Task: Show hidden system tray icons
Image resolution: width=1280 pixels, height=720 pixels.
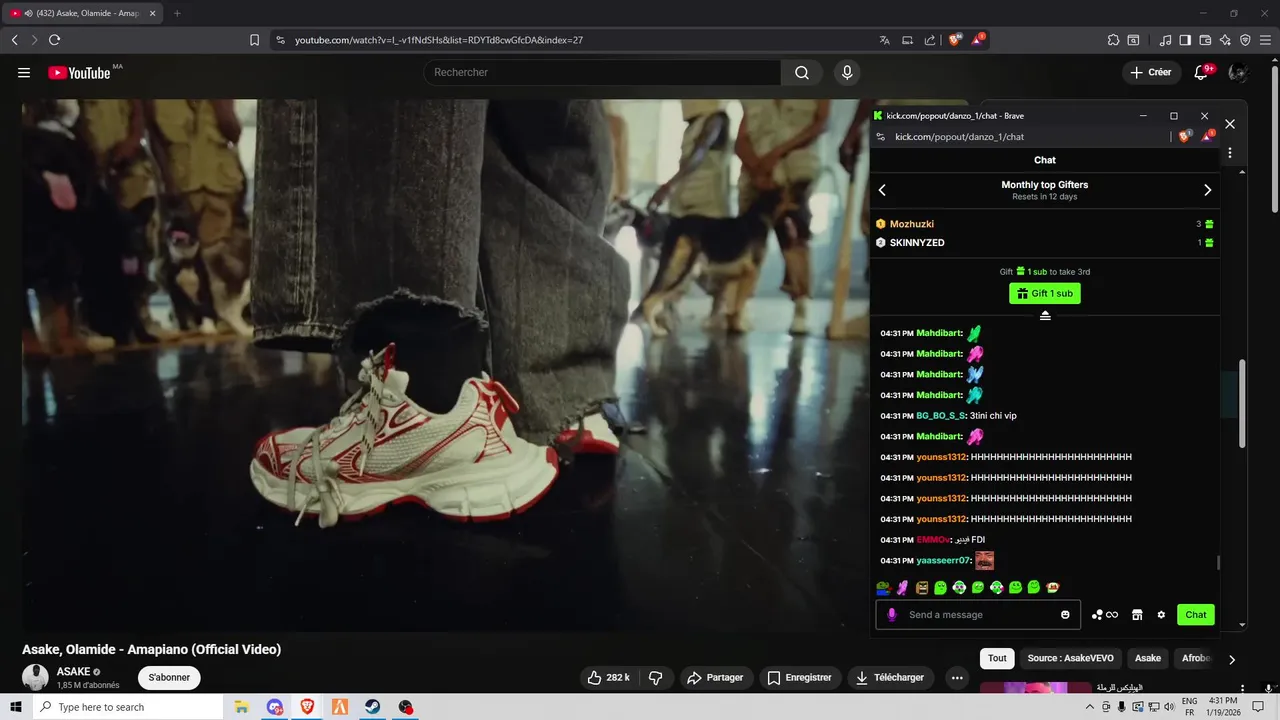Action: tap(1090, 707)
